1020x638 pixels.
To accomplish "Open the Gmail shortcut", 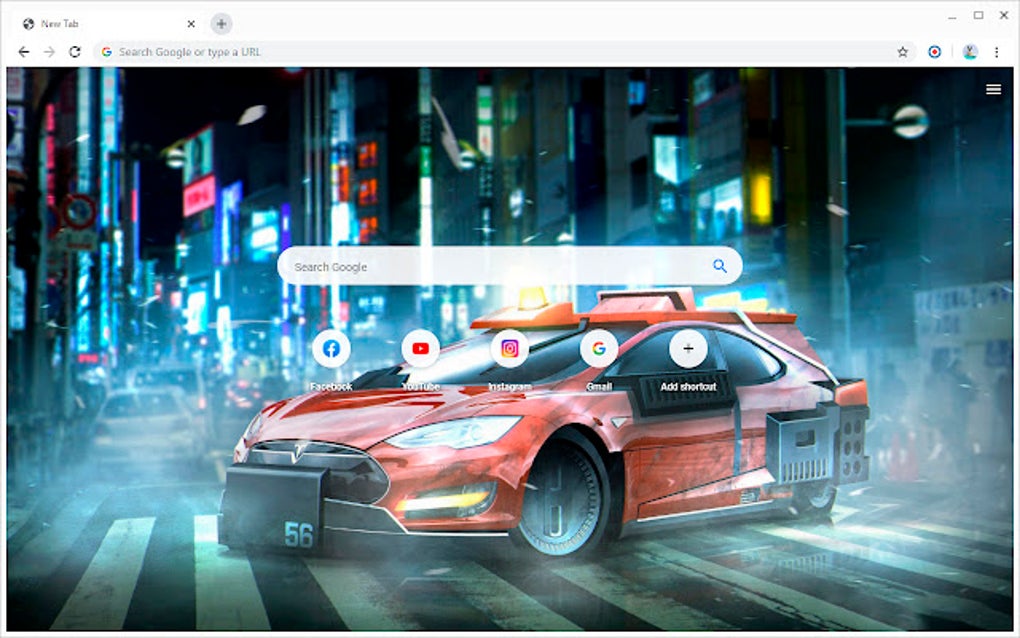I will pyautogui.click(x=598, y=349).
